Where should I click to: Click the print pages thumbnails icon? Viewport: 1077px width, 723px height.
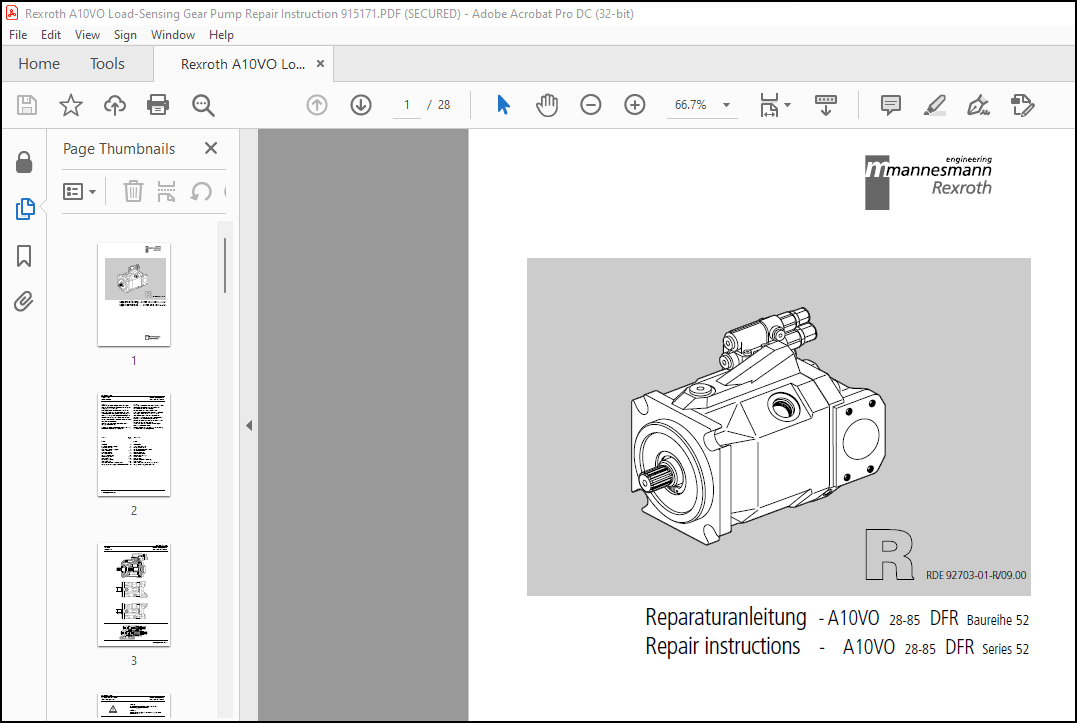click(x=166, y=191)
